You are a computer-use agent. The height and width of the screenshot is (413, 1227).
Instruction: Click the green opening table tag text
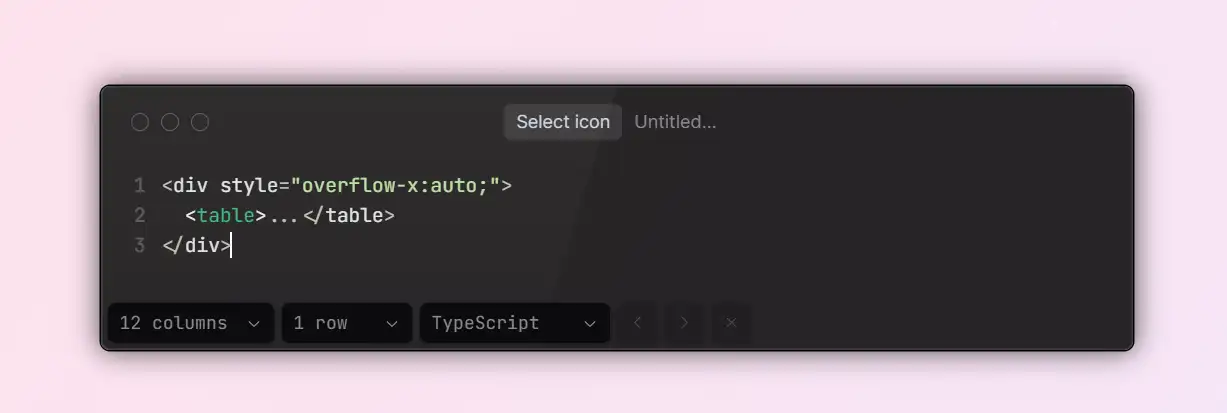coord(226,215)
